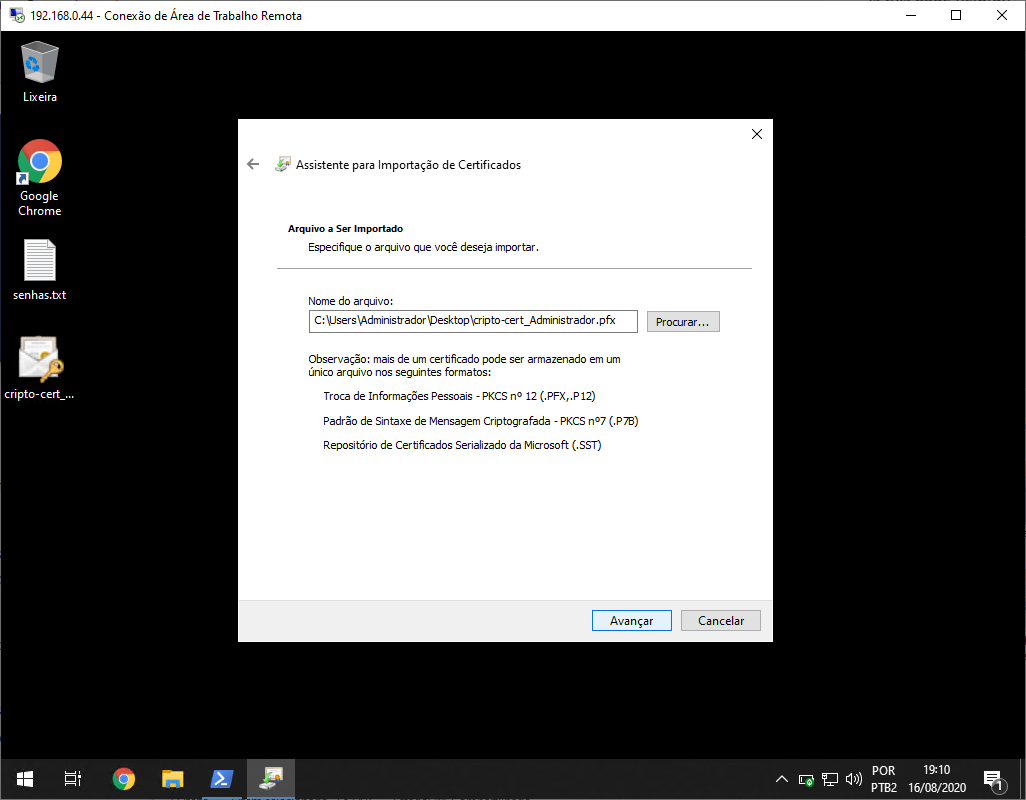The height and width of the screenshot is (800, 1026).
Task: Click the Nome do arquivo path field
Action: 472,321
